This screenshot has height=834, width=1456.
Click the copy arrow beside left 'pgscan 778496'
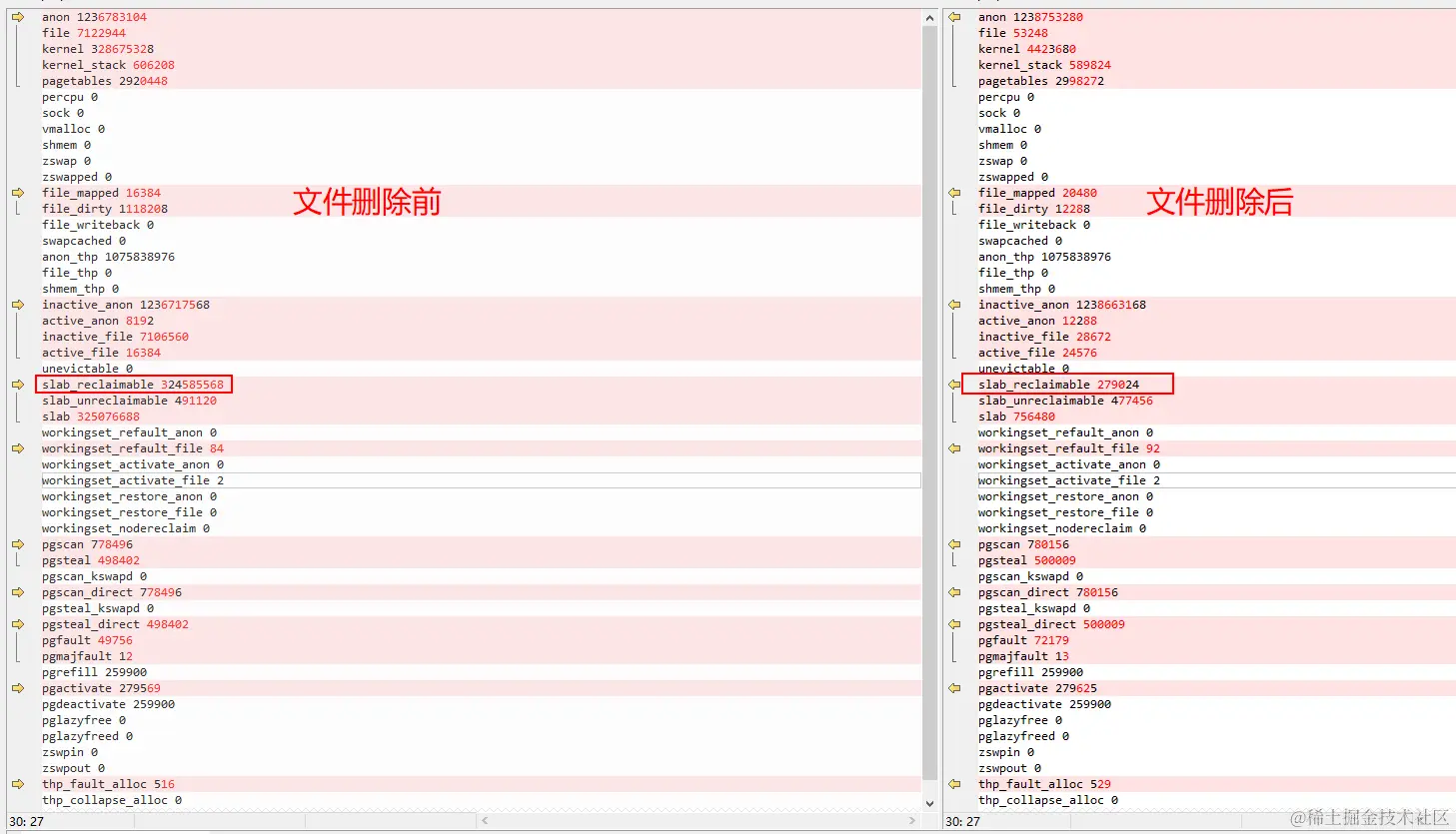click(18, 544)
